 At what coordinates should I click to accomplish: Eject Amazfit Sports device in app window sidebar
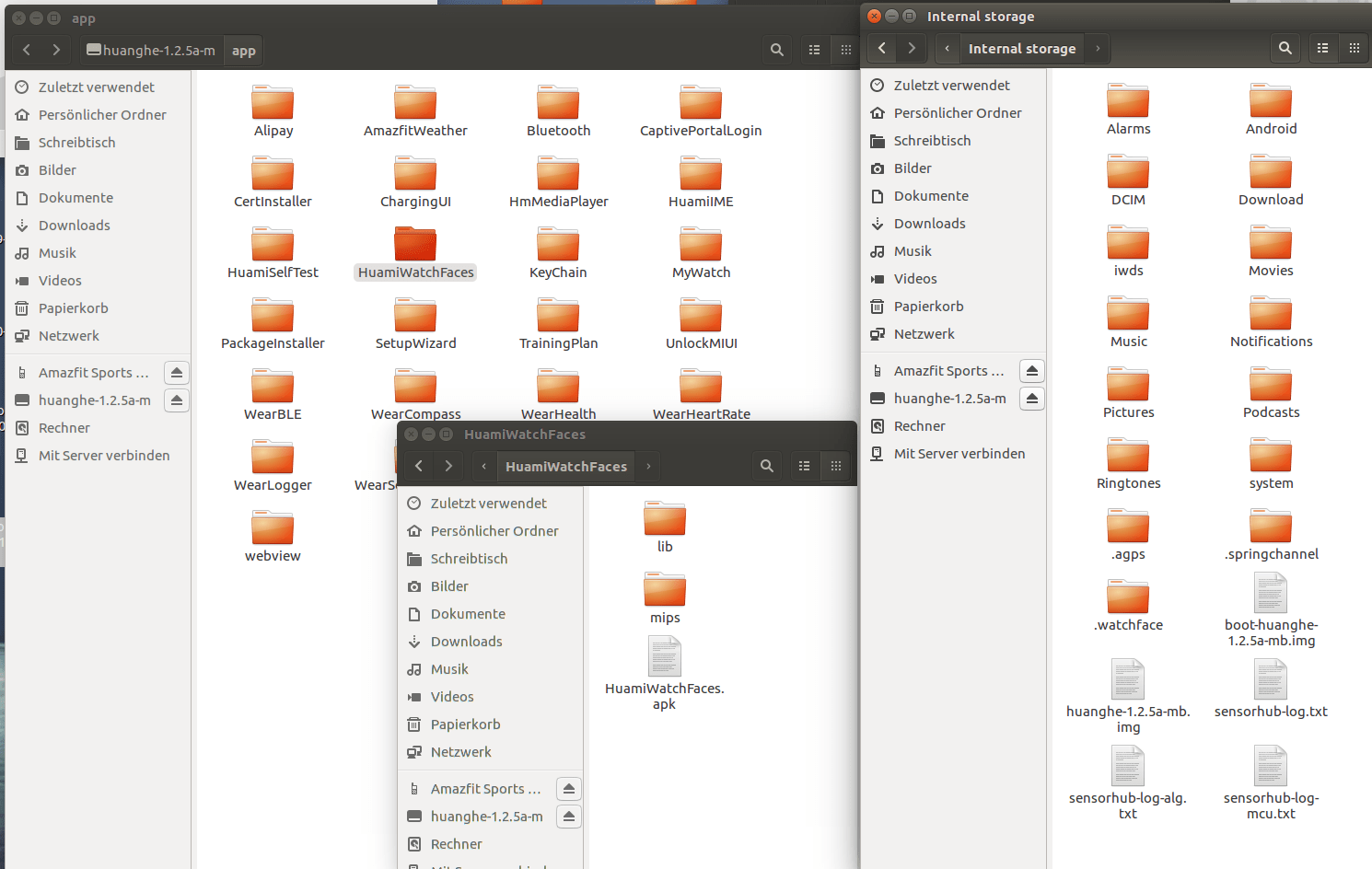click(177, 373)
